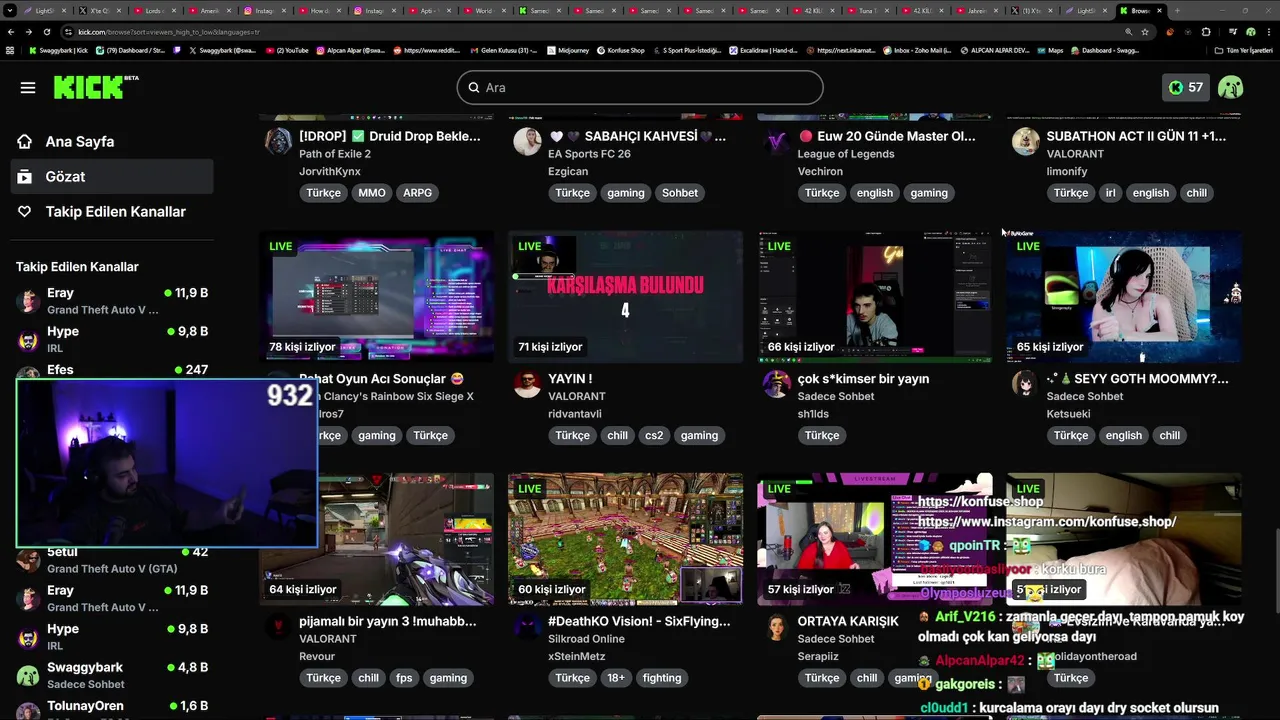The image size is (1280, 720).
Task: Open the hamburger sidebar menu
Action: coord(28,88)
